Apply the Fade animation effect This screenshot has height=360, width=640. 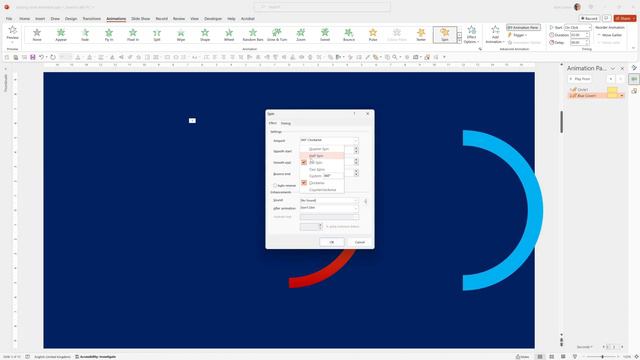(x=85, y=35)
